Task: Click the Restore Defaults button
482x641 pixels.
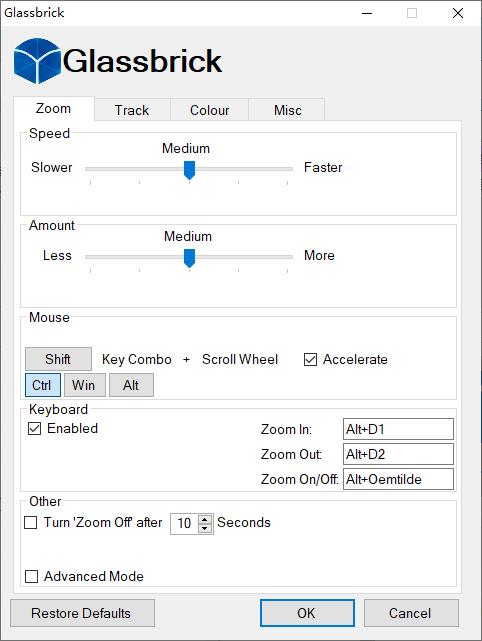Action: coord(82,613)
